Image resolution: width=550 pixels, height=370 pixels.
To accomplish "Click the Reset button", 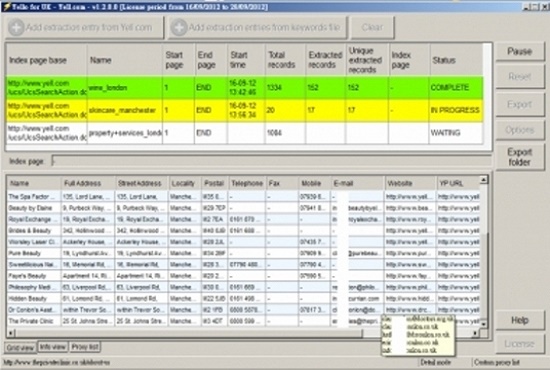I will click(519, 76).
